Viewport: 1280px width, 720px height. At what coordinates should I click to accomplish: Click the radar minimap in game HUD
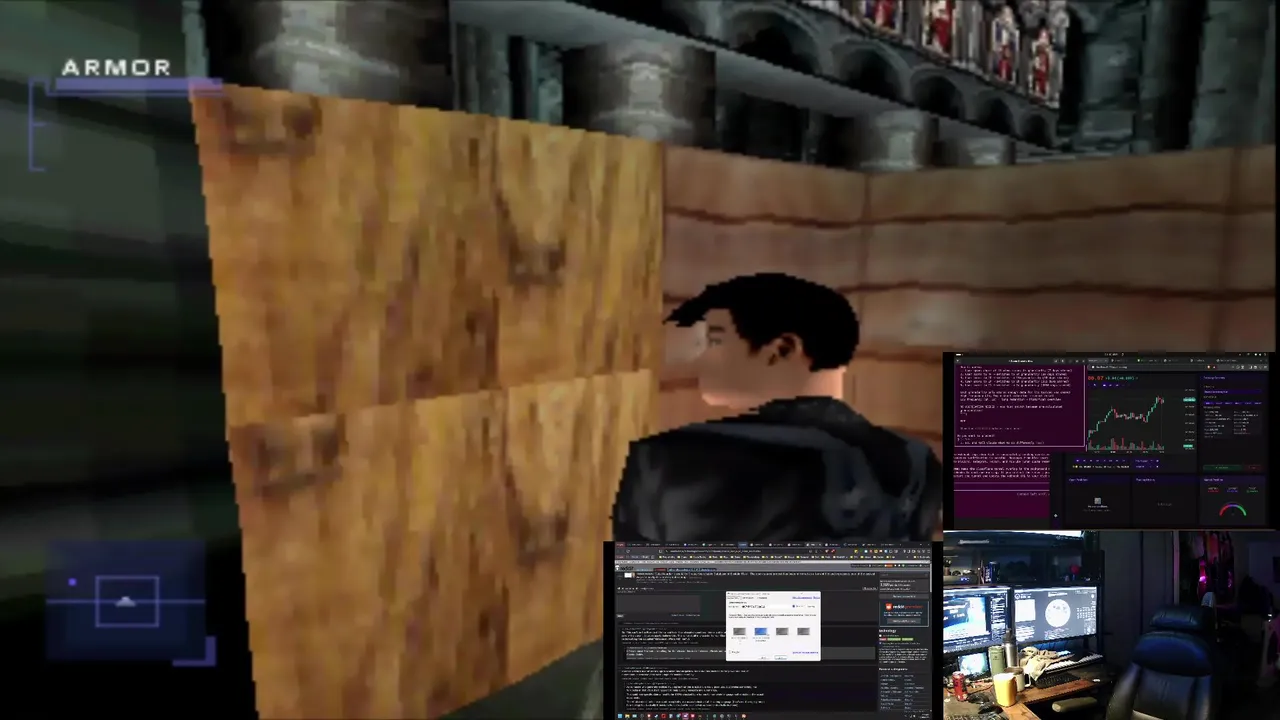(x=126, y=602)
